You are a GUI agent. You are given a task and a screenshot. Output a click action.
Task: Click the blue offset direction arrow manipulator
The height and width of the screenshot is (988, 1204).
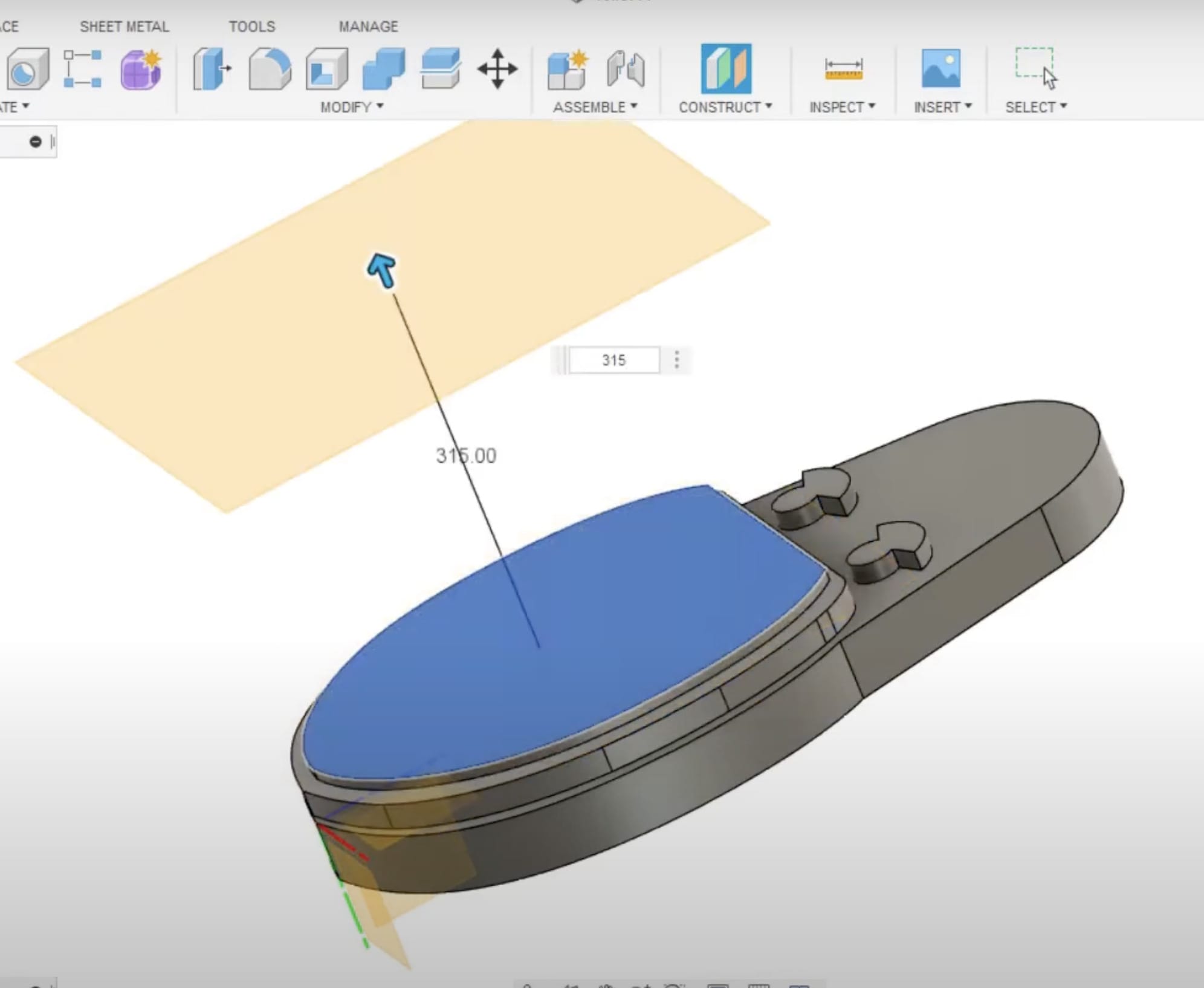(x=382, y=270)
